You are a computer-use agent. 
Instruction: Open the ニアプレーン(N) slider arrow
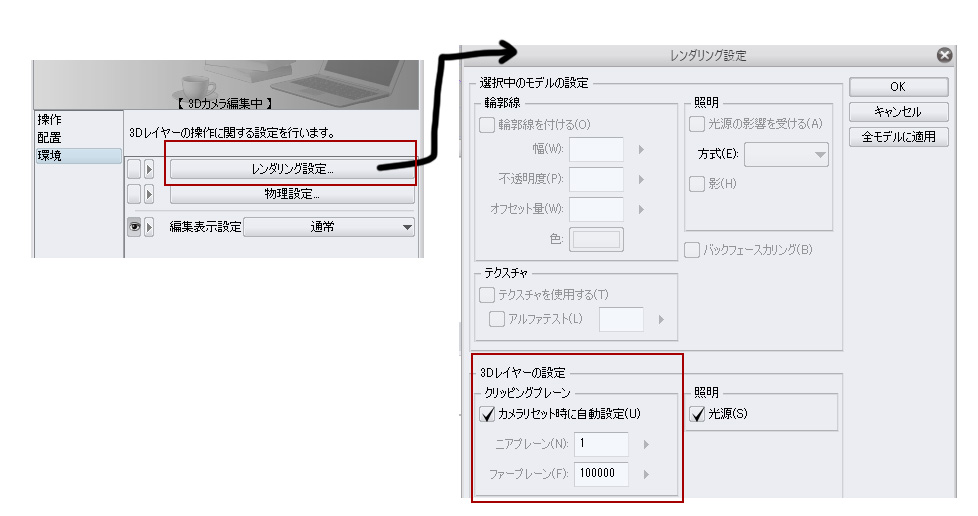[x=646, y=444]
